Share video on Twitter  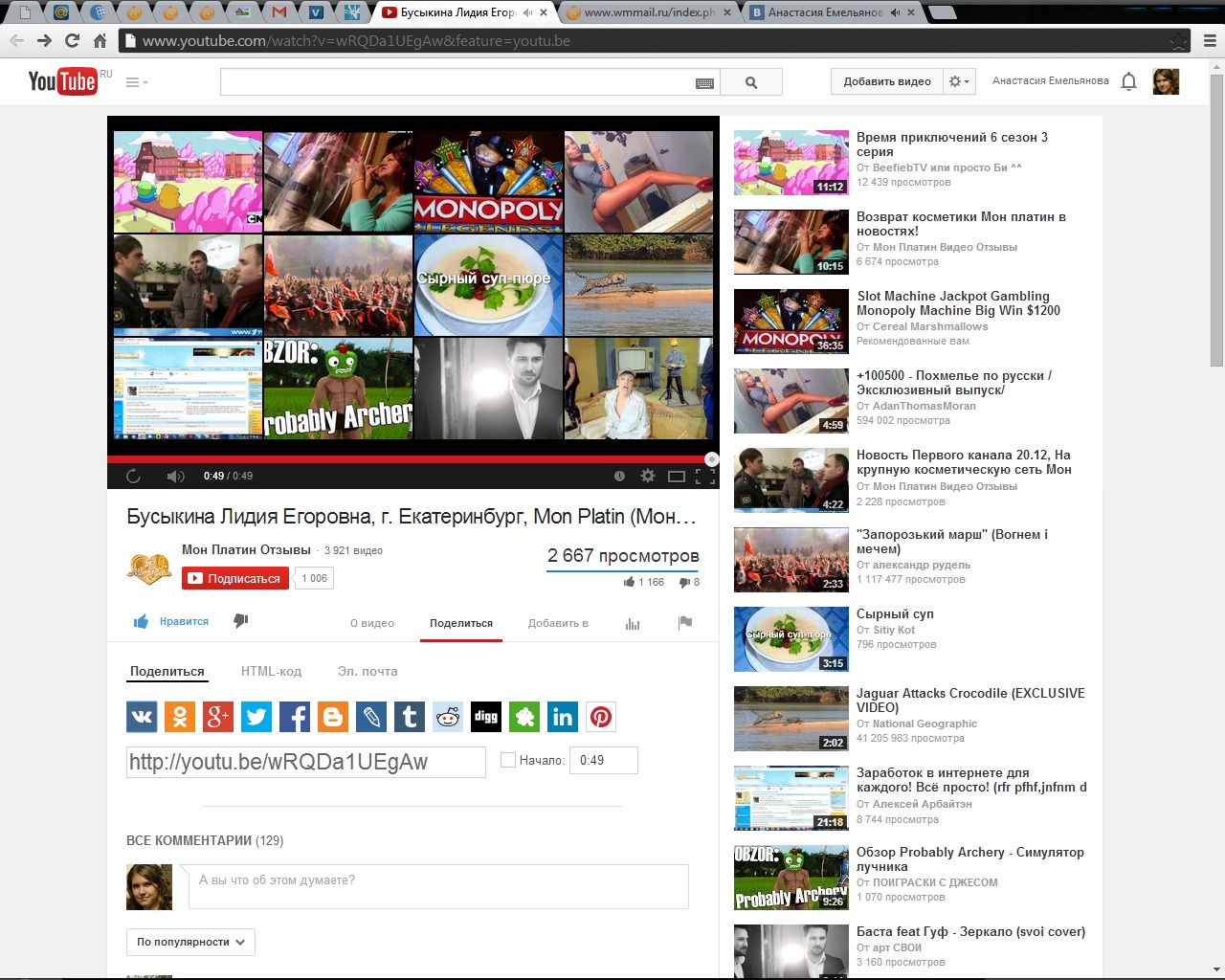click(x=256, y=716)
